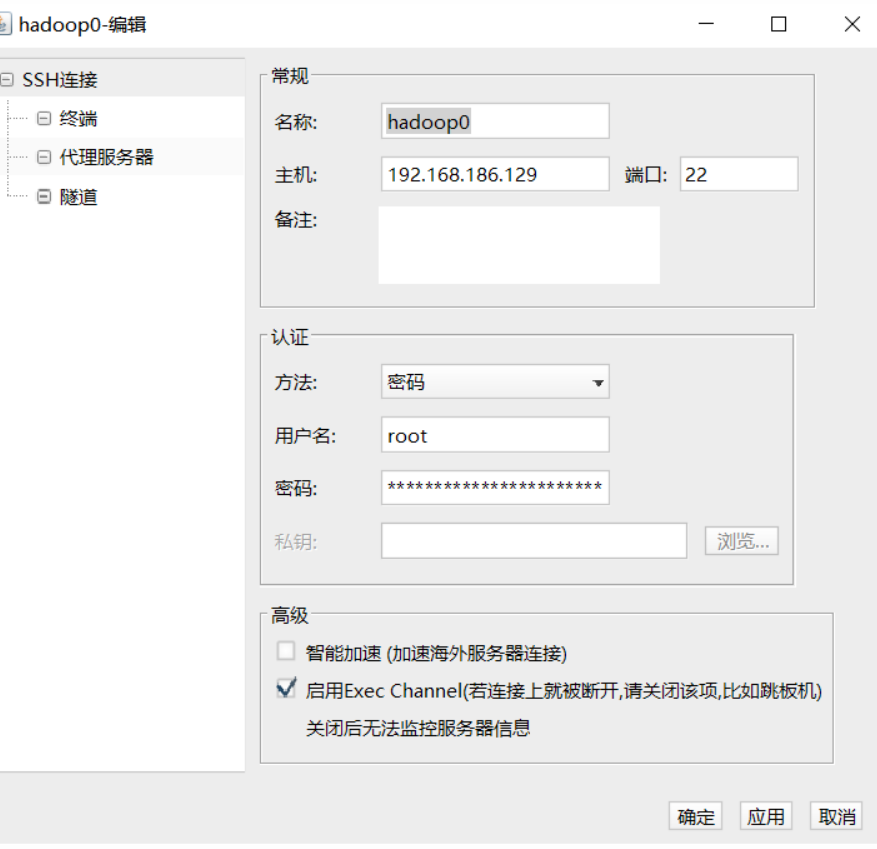The width and height of the screenshot is (877, 849).
Task: Open the 方法 authentication method dropdown
Action: (x=495, y=381)
